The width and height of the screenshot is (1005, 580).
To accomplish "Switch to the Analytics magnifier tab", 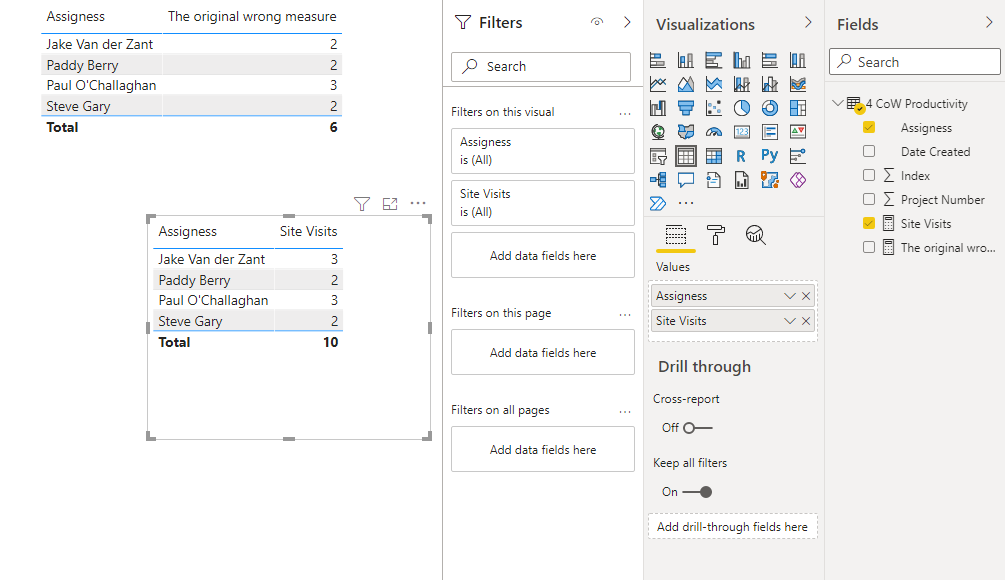I will (756, 235).
